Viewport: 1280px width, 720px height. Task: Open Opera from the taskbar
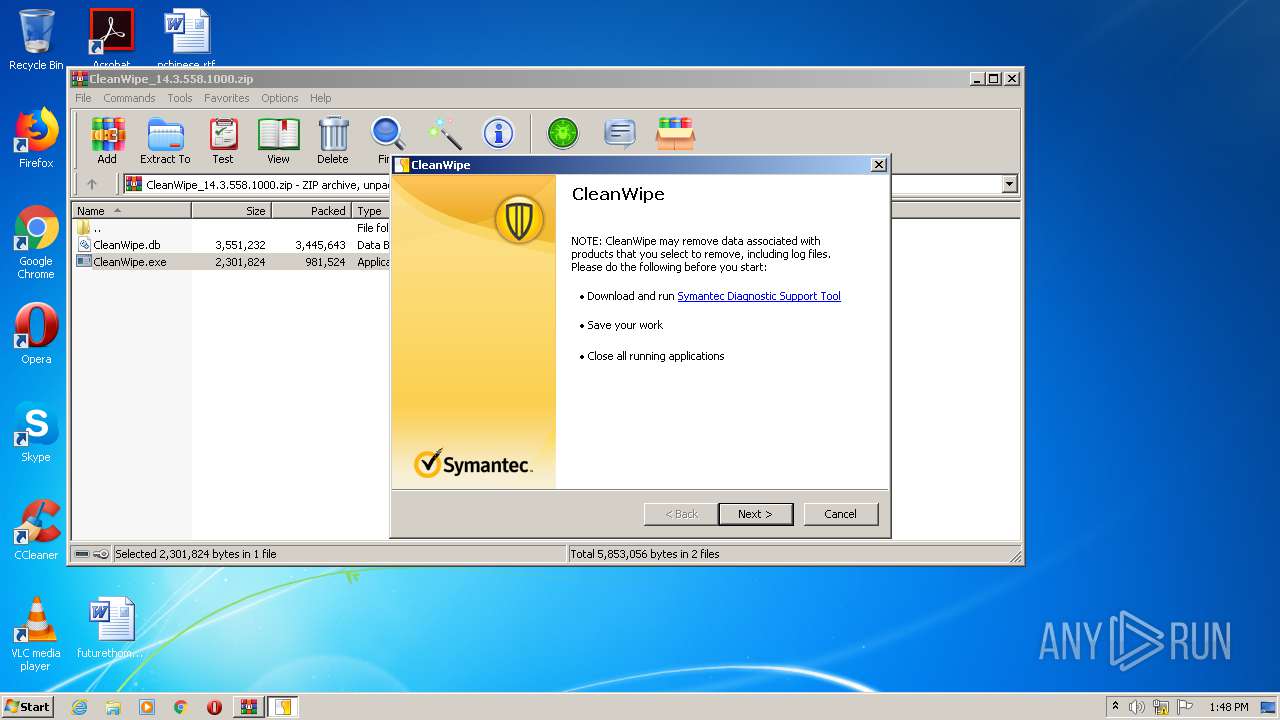pyautogui.click(x=214, y=707)
